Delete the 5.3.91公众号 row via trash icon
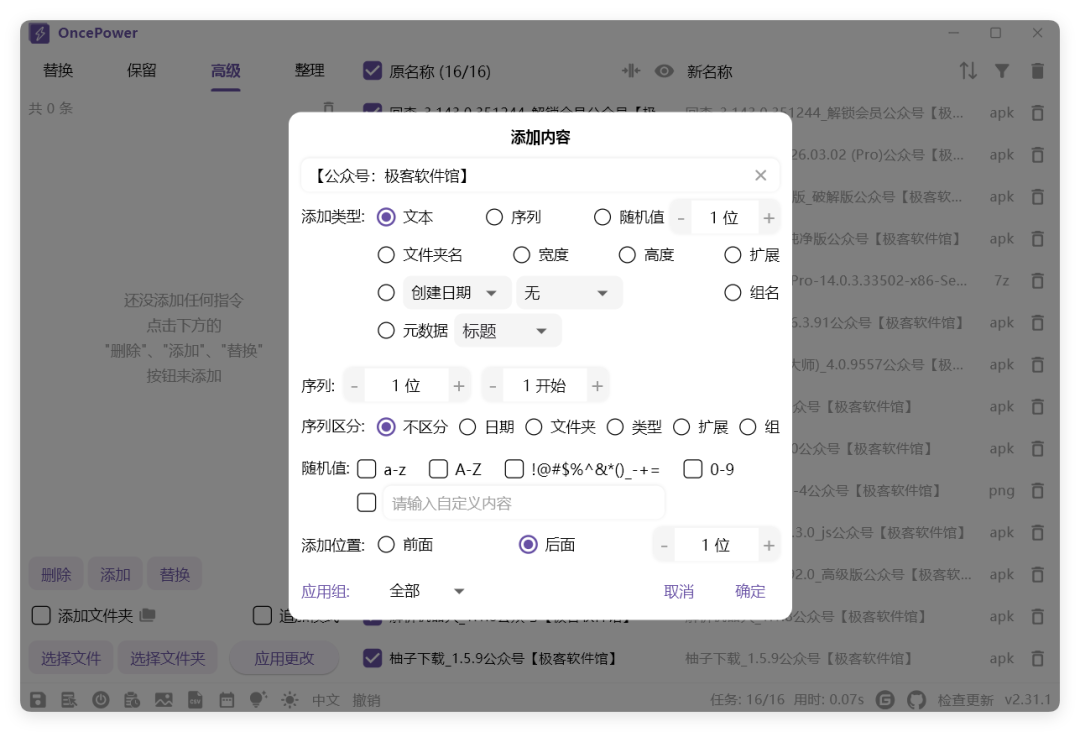The width and height of the screenshot is (1080, 732). click(1037, 323)
